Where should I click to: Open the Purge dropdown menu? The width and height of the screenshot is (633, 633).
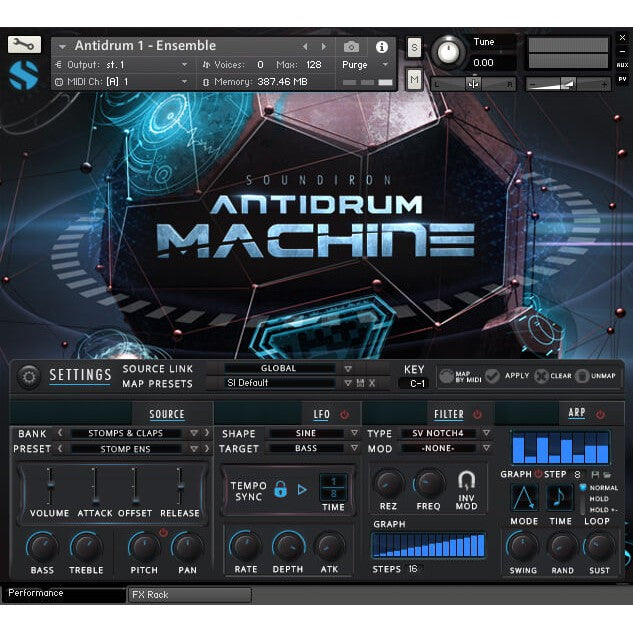pos(365,65)
